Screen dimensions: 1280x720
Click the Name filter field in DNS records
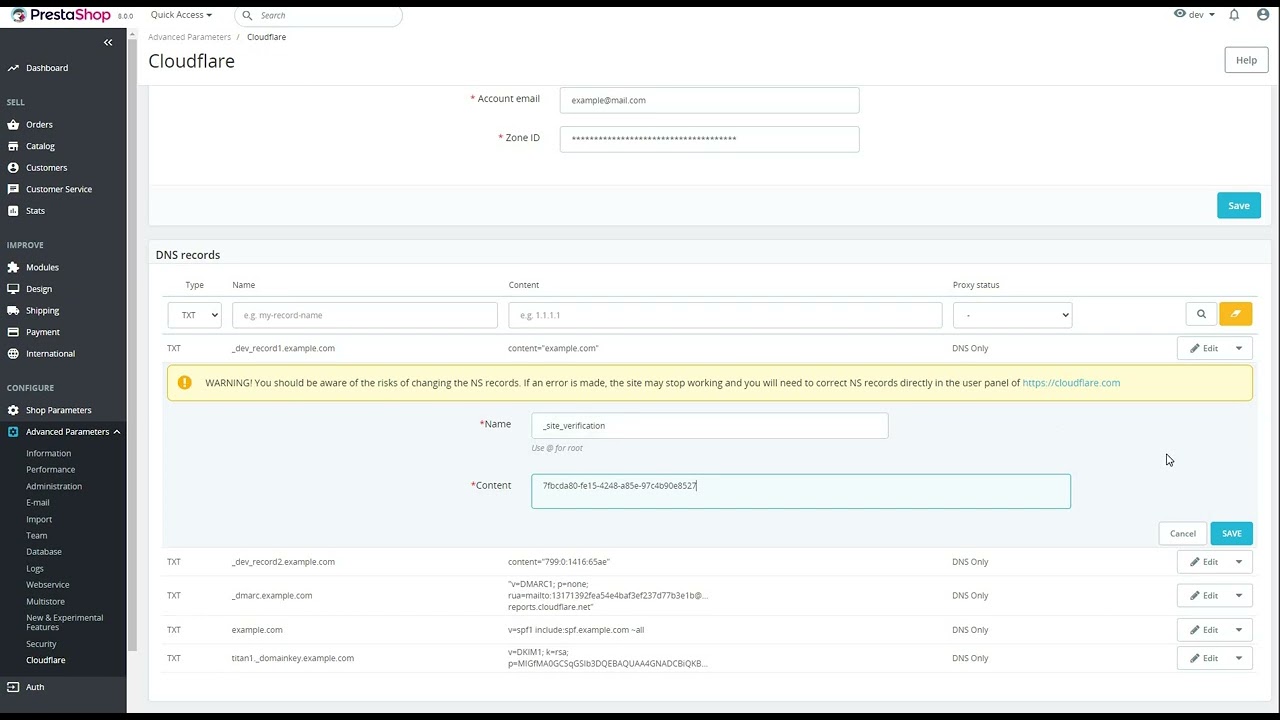click(364, 315)
